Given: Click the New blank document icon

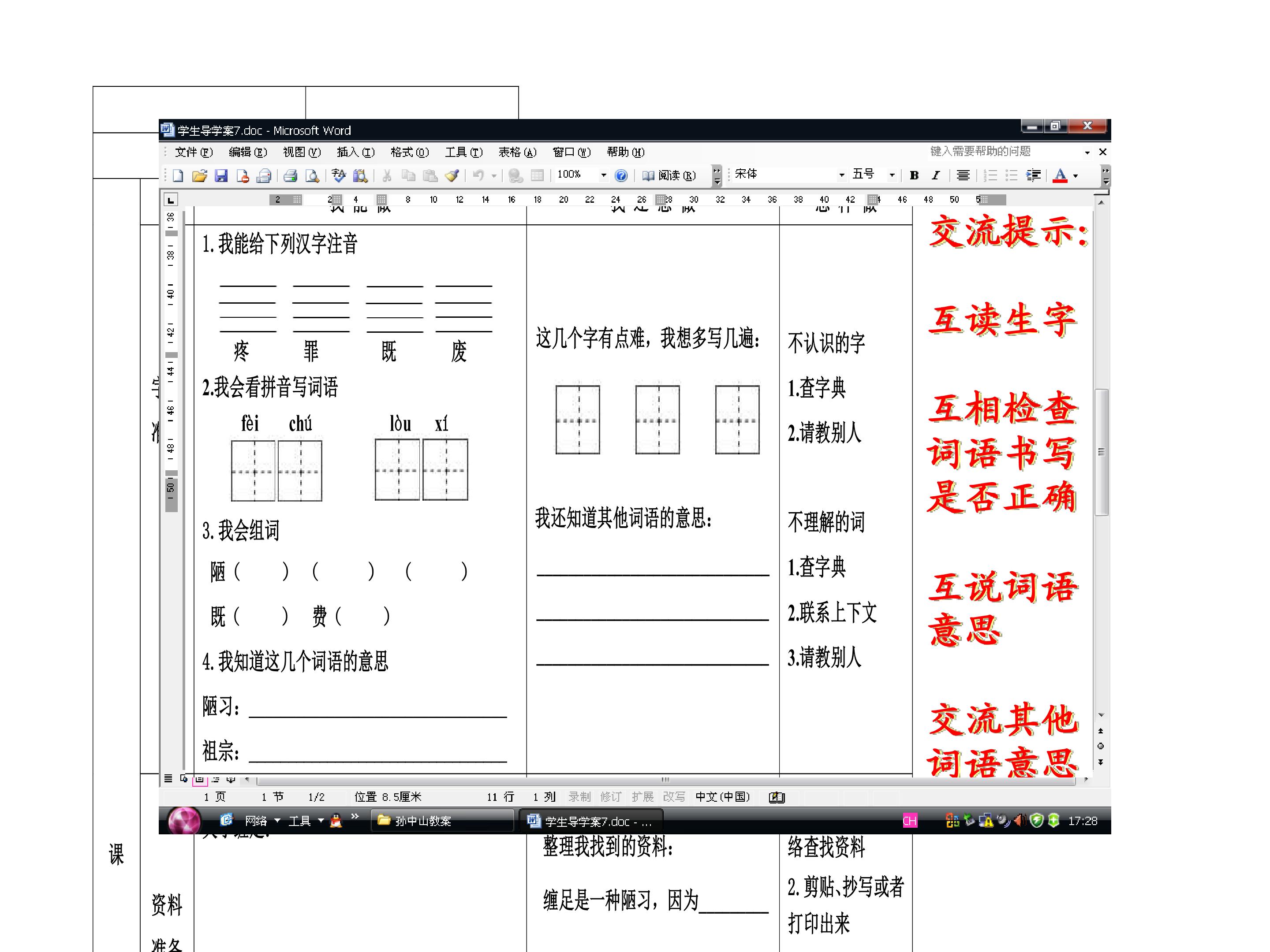Looking at the screenshot, I should pos(178,175).
